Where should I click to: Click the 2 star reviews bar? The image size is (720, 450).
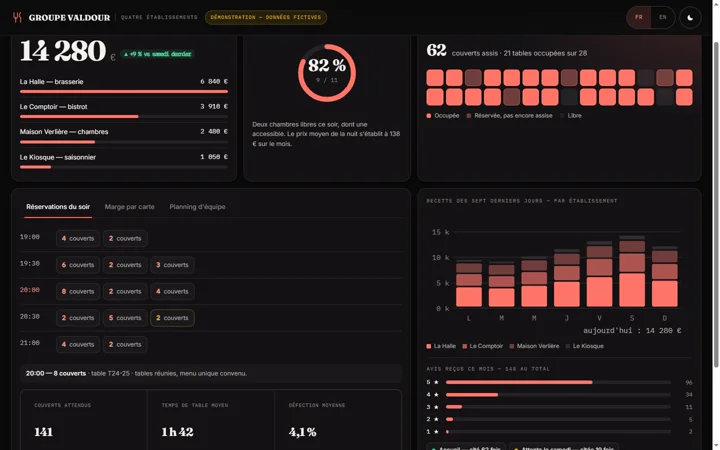coord(559,420)
